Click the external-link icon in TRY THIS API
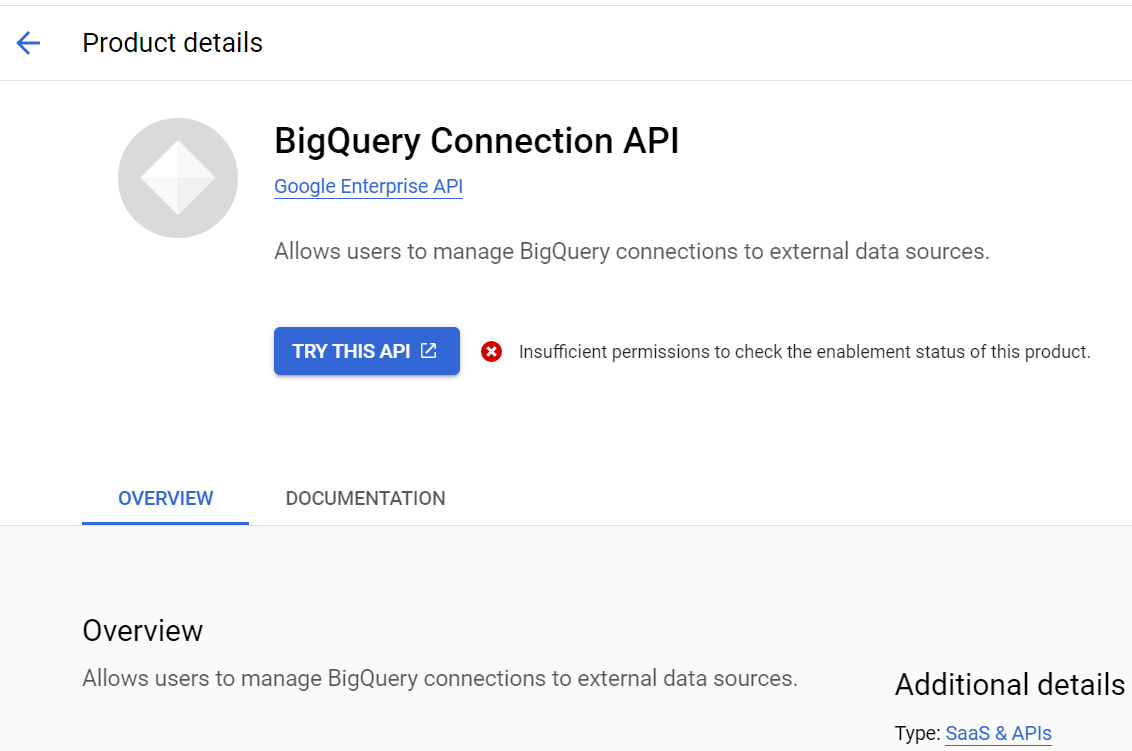This screenshot has width=1132, height=751. tap(429, 350)
